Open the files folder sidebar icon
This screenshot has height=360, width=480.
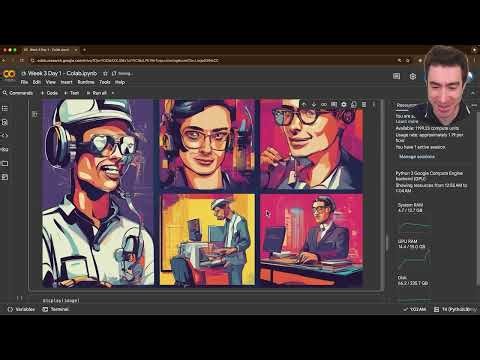point(5,163)
